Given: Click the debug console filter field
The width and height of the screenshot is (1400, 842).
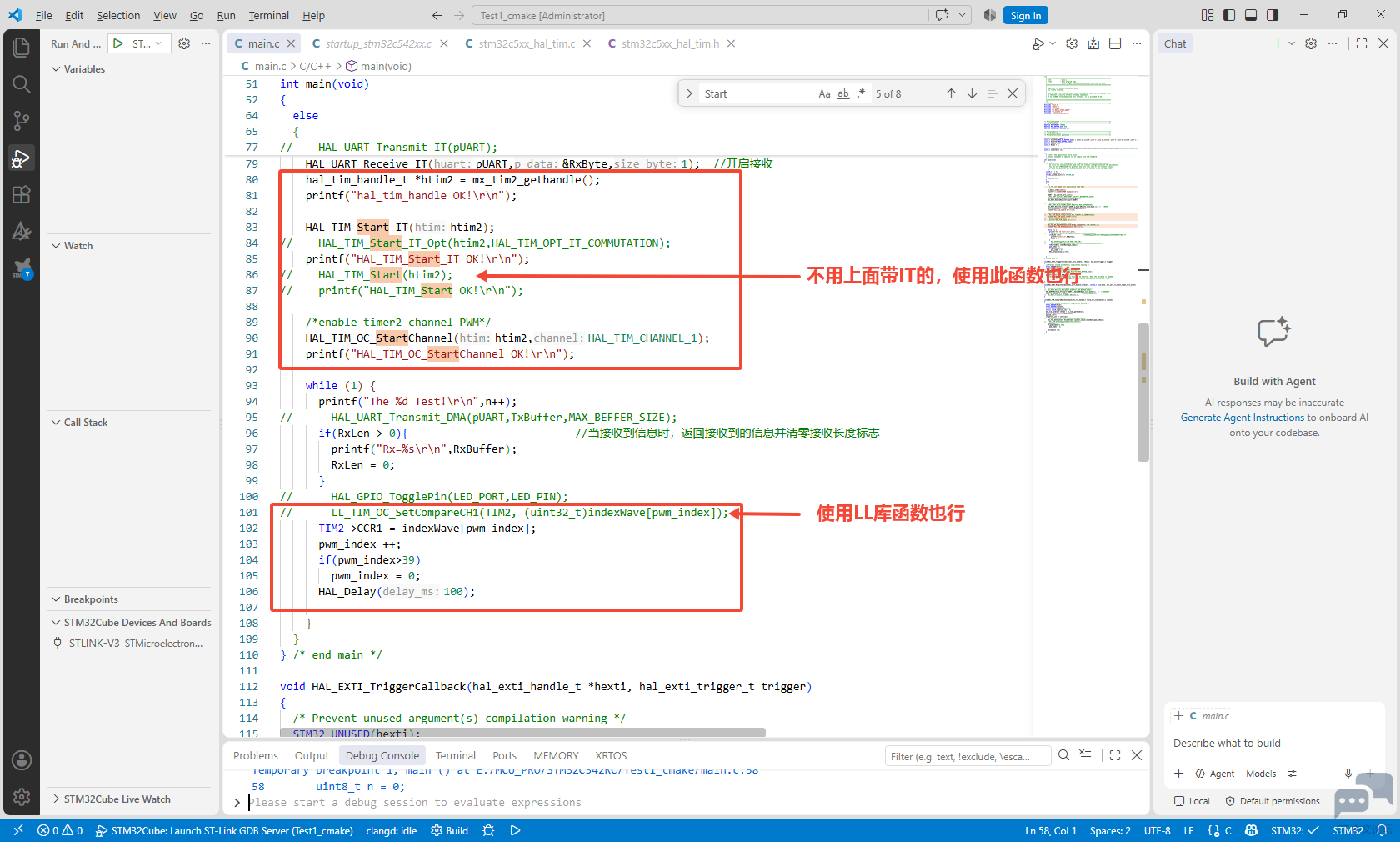Looking at the screenshot, I should point(967,756).
